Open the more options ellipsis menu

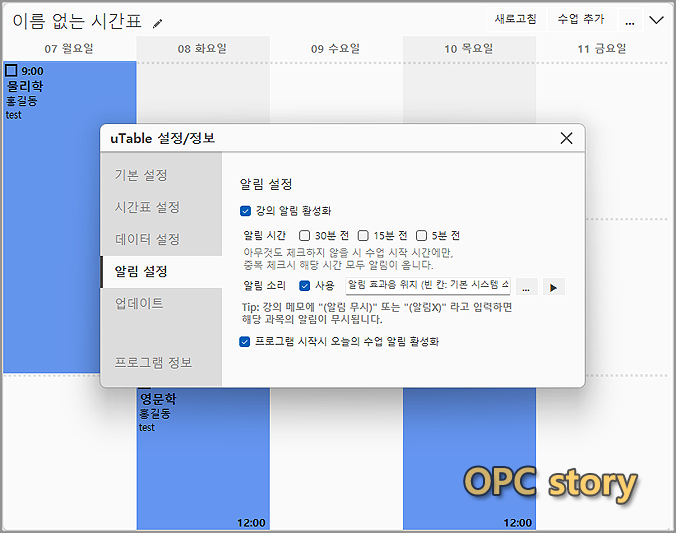[630, 20]
